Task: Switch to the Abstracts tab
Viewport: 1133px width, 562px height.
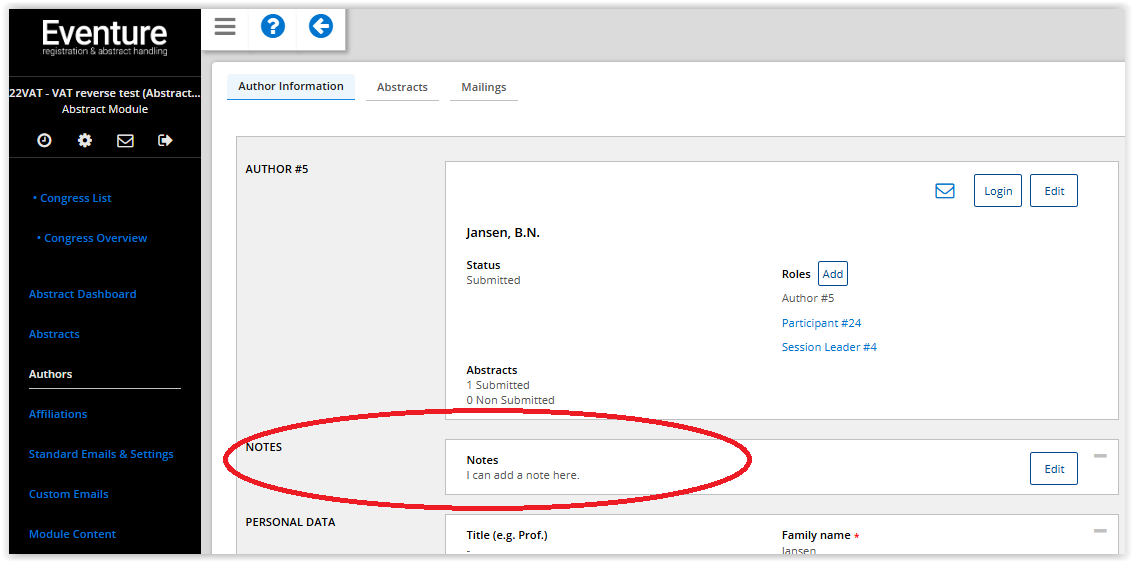Action: (x=402, y=88)
